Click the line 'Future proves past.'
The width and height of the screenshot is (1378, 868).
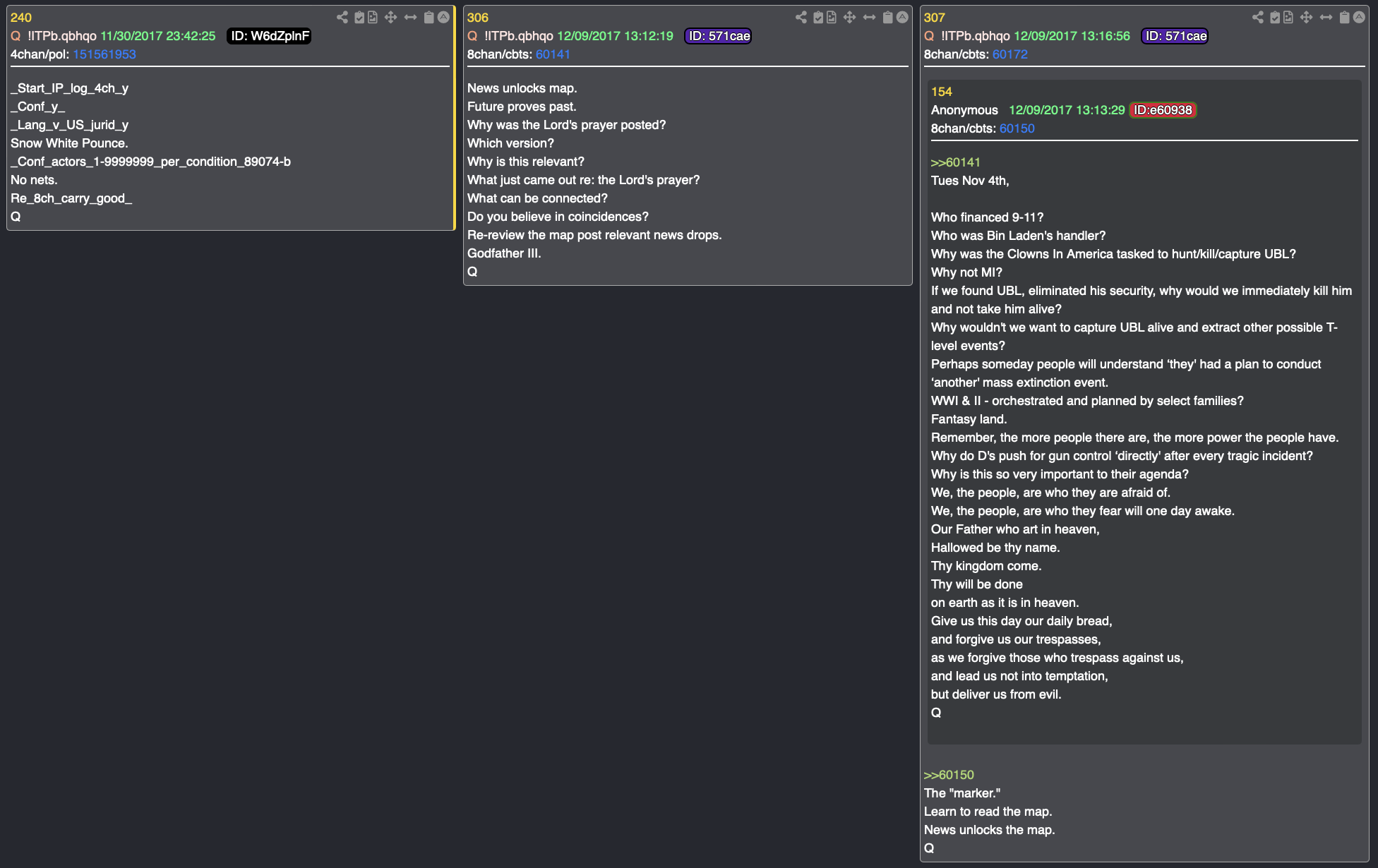point(522,107)
